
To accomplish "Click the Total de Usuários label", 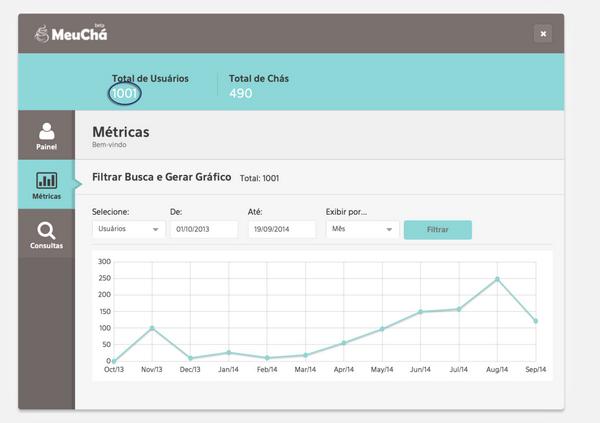I will pyautogui.click(x=150, y=78).
